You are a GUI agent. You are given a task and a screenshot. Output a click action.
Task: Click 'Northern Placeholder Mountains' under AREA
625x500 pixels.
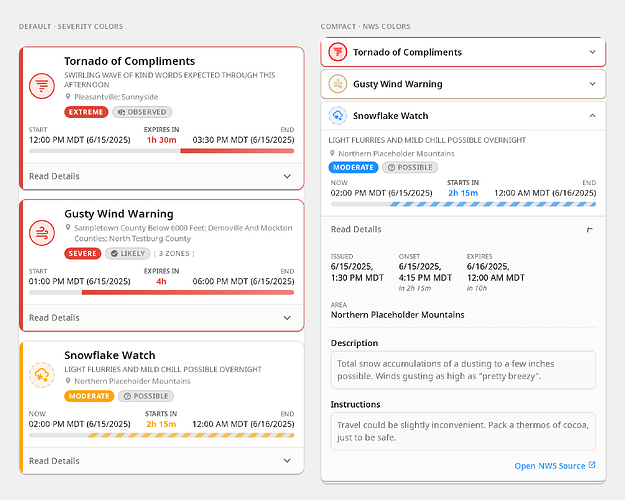397,315
